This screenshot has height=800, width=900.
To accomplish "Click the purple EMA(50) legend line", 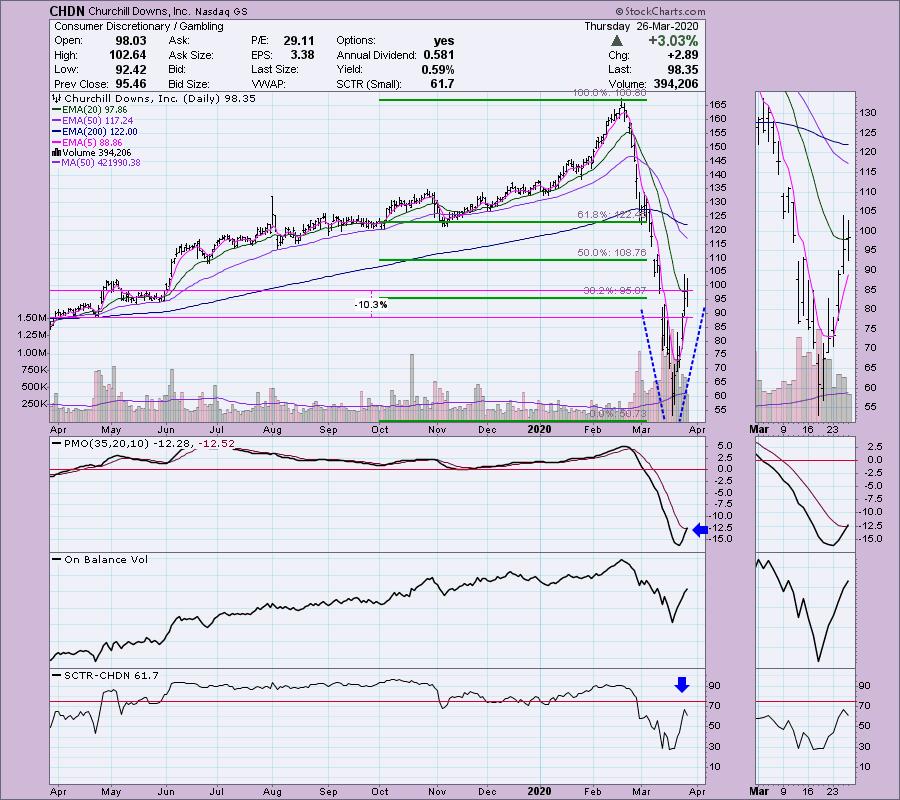I will pos(56,121).
